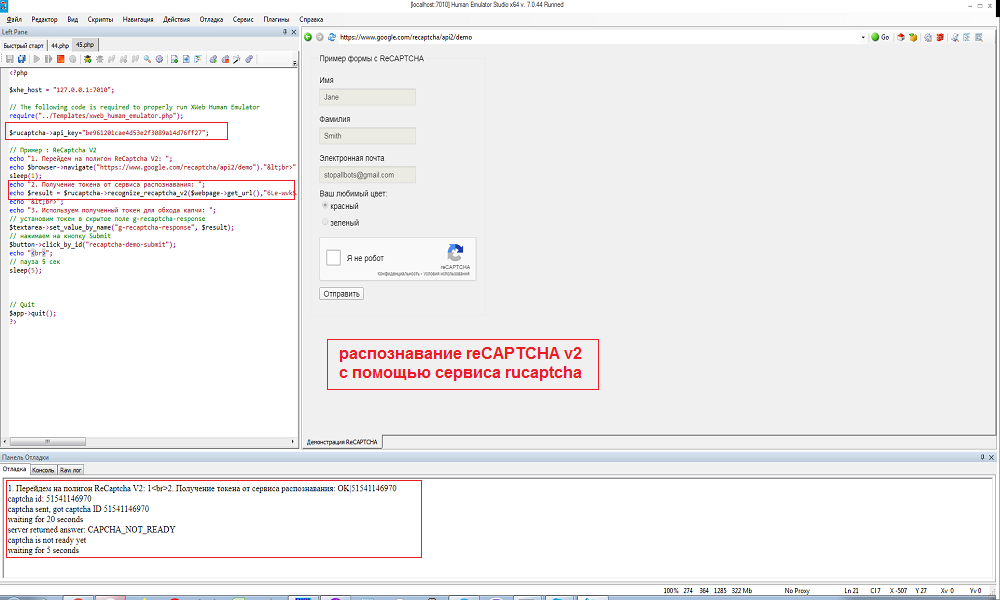The height and width of the screenshot is (600, 1000).
Task: Open the URL address dropdown arrow
Action: pyautogui.click(x=863, y=37)
